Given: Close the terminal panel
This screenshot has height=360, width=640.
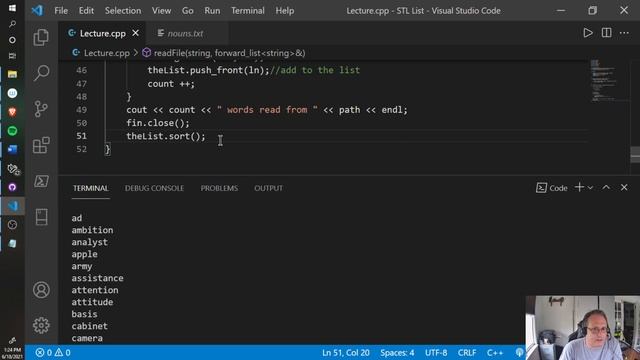Looking at the screenshot, I should click(624, 187).
